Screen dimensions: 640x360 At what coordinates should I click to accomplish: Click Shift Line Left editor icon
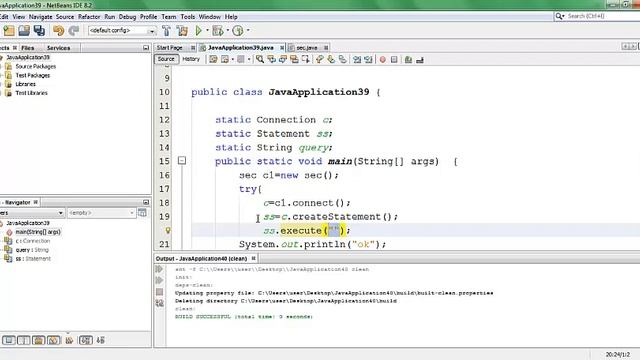click(357, 60)
